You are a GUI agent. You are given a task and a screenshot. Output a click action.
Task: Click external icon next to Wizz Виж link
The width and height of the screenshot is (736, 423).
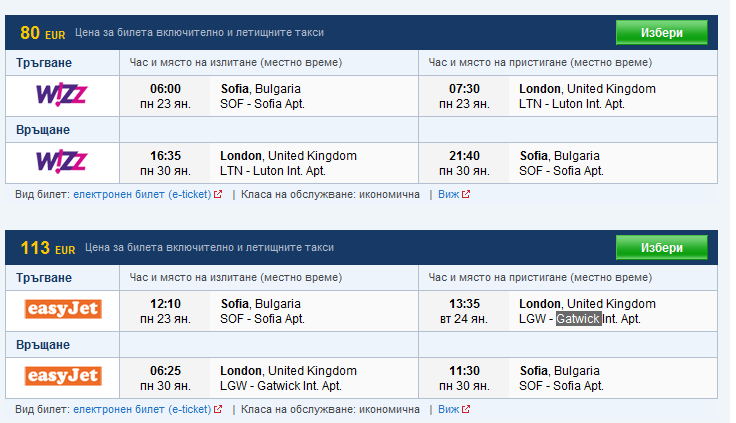[466, 194]
